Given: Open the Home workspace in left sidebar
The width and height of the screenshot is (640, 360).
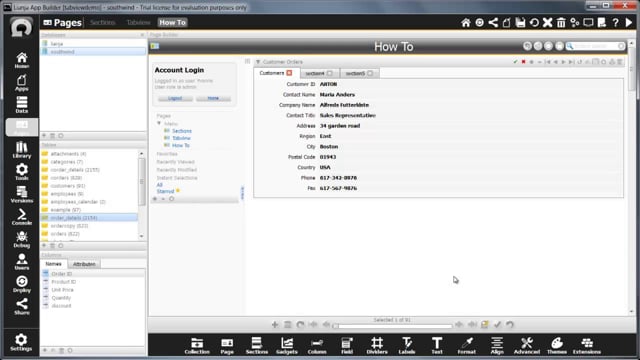Looking at the screenshot, I should [x=22, y=60].
